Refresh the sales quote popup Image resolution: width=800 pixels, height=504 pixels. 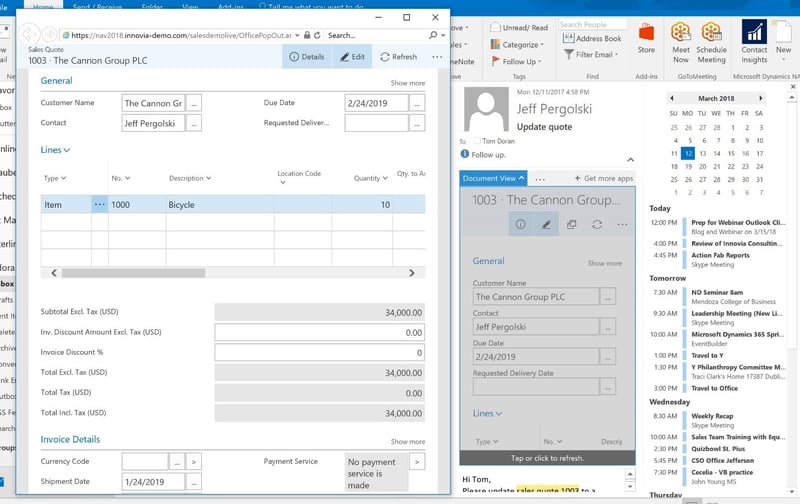click(x=398, y=57)
